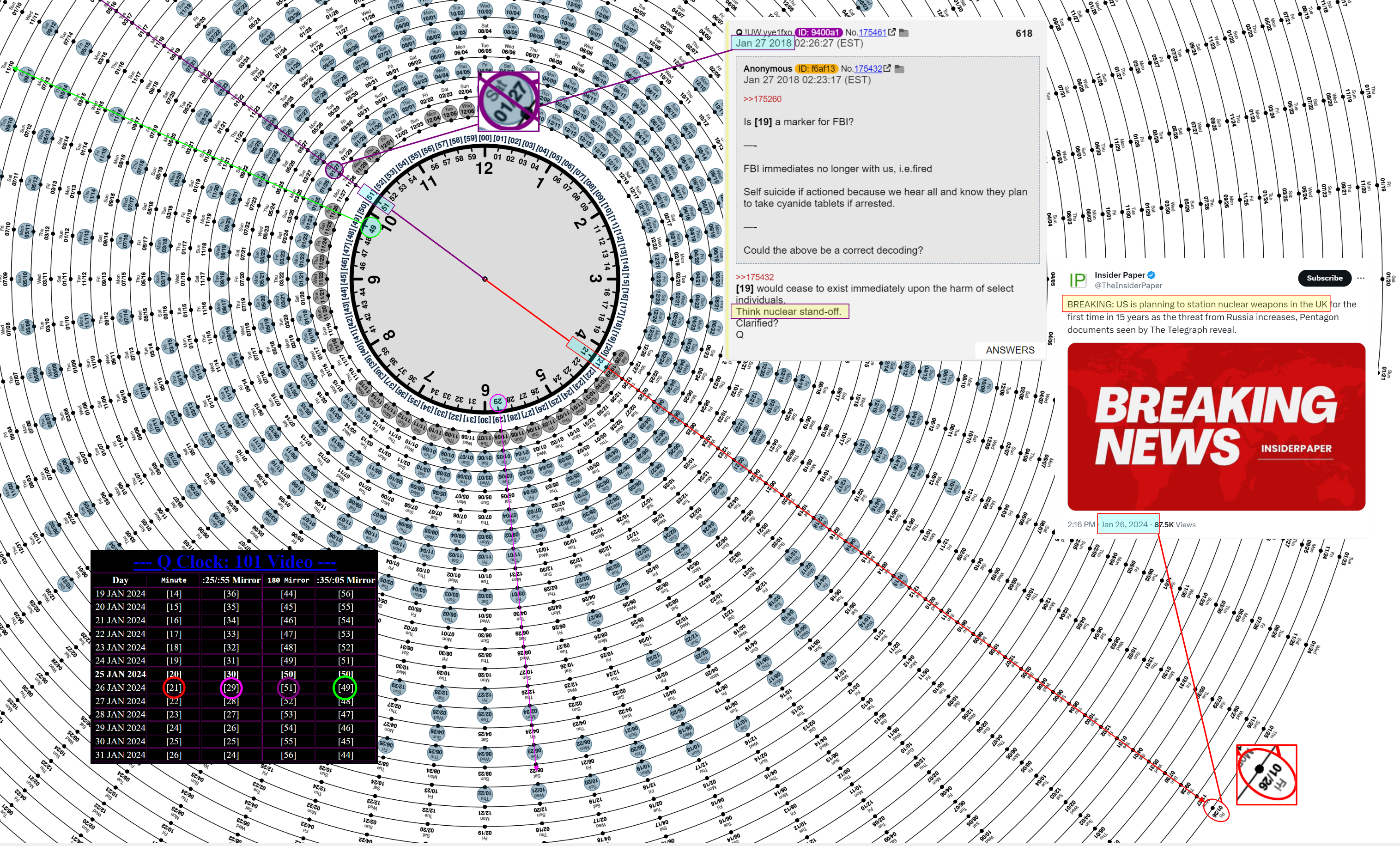Click folder icon beside post No.175432
This screenshot has width=1400, height=846.
pyautogui.click(x=899, y=69)
